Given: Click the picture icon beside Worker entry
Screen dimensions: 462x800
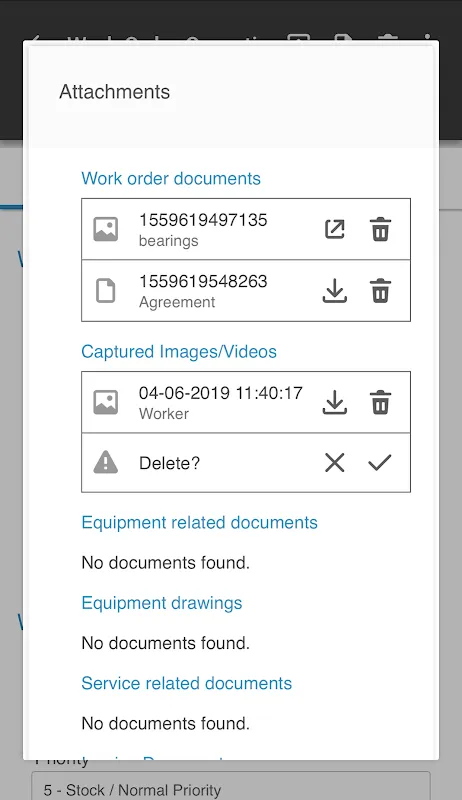Looking at the screenshot, I should (106, 403).
